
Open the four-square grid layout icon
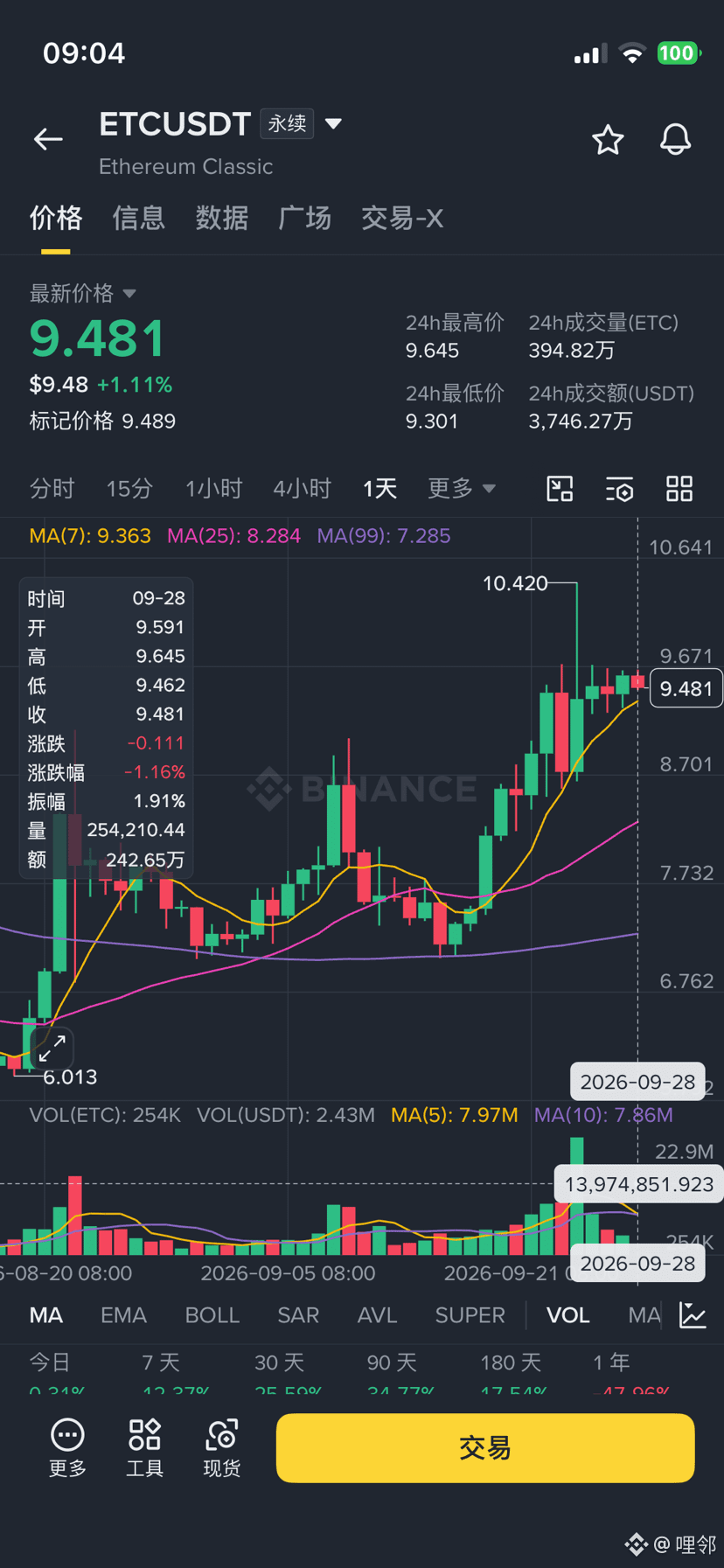coord(679,489)
